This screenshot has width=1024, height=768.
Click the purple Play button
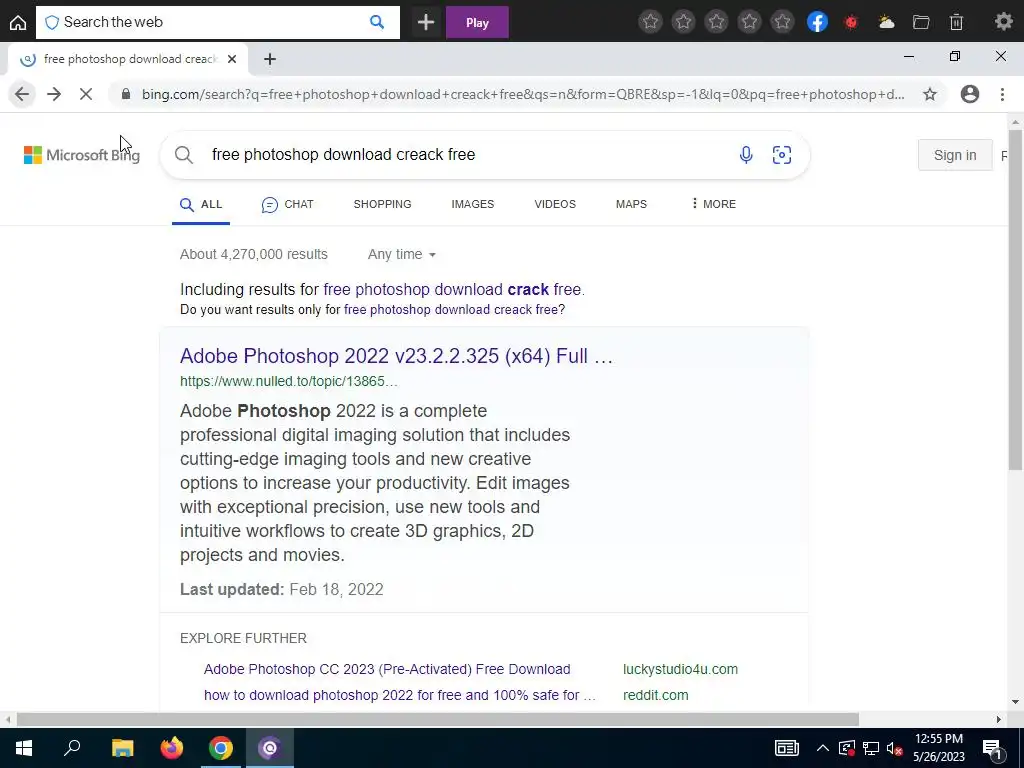click(477, 23)
